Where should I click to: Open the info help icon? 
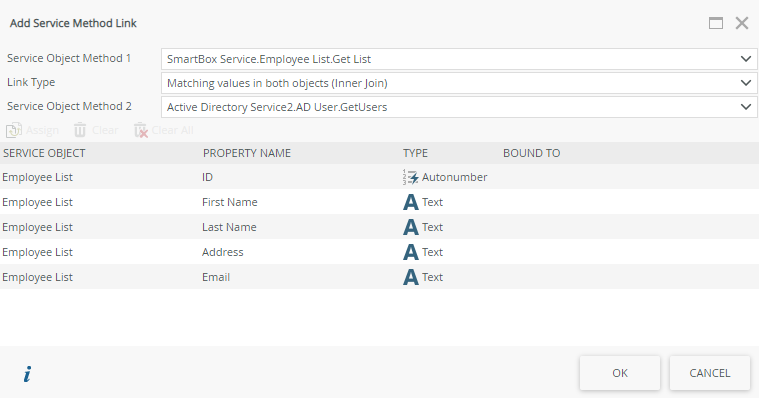tap(28, 374)
